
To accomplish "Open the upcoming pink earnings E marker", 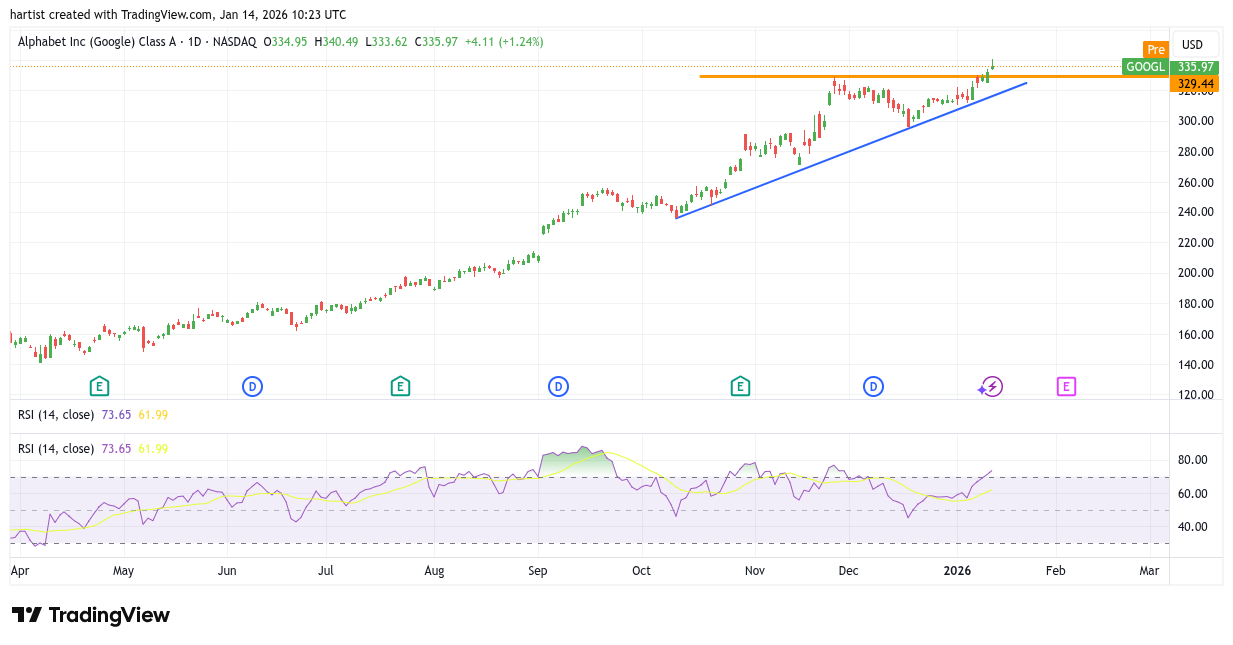I will pyautogui.click(x=1066, y=386).
